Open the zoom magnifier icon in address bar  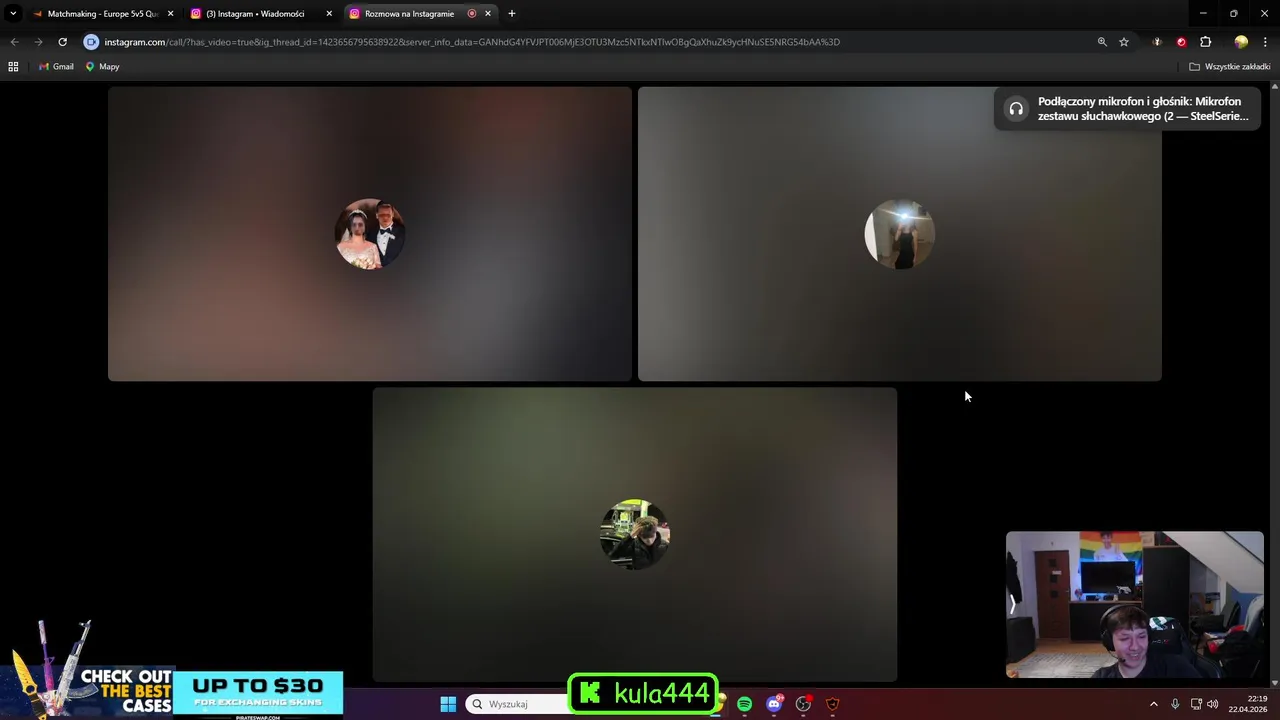[1102, 42]
